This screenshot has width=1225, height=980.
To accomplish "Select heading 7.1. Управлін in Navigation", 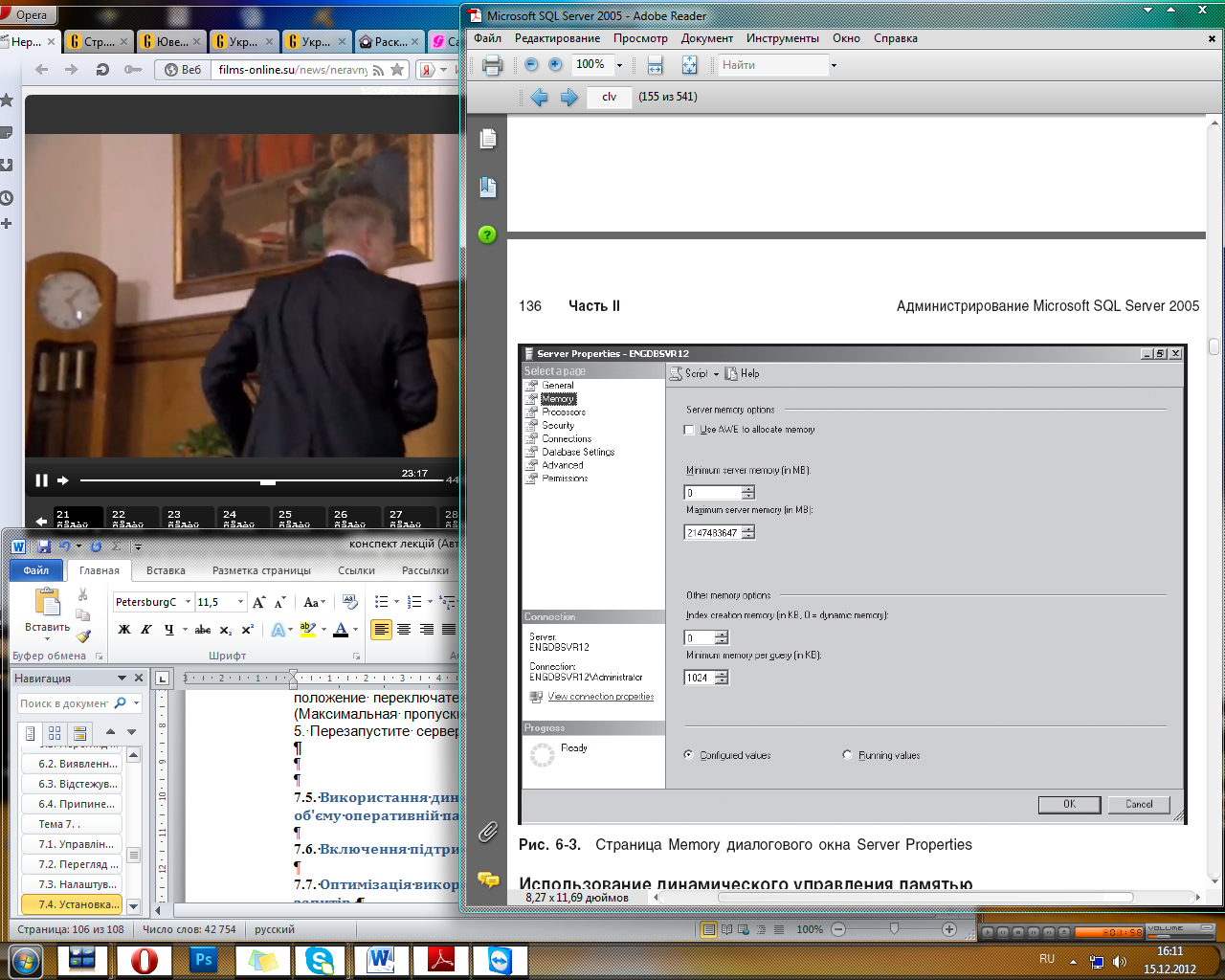I will click(73, 844).
